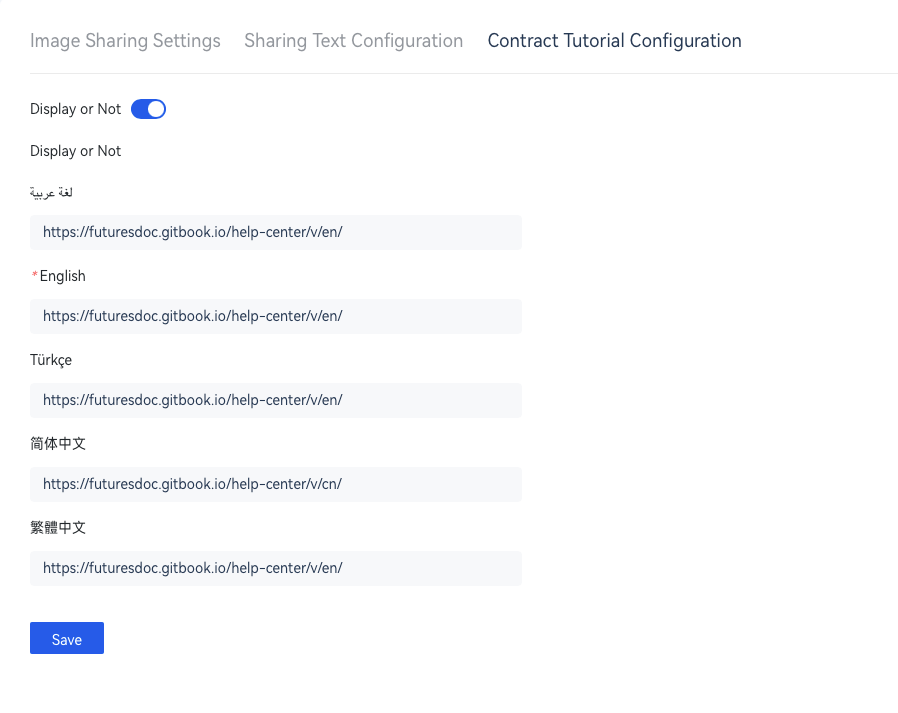Click the white knob of the toggle switch
Screen dimensions: 898x713
click(156, 109)
